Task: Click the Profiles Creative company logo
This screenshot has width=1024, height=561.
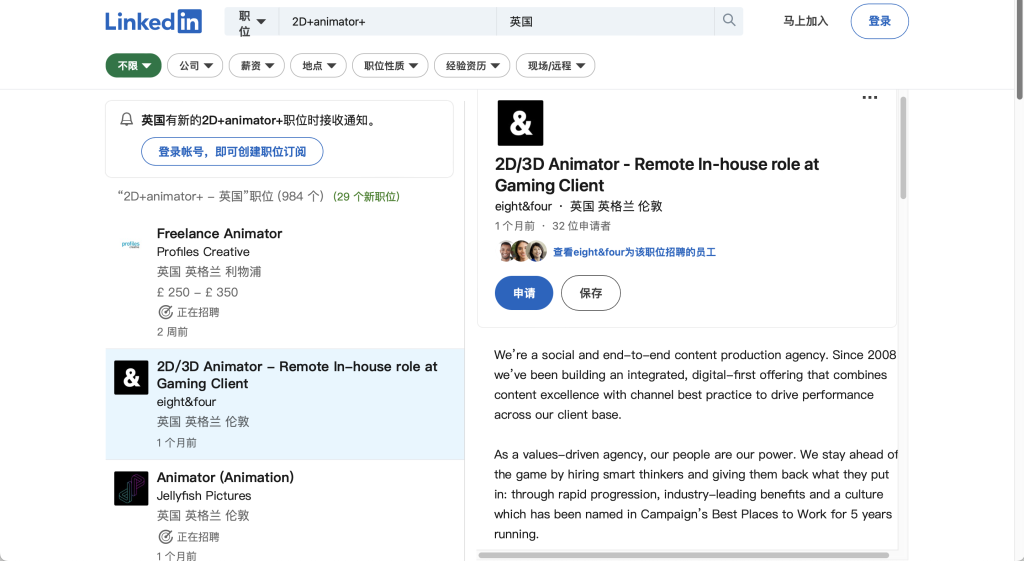Action: [131, 244]
